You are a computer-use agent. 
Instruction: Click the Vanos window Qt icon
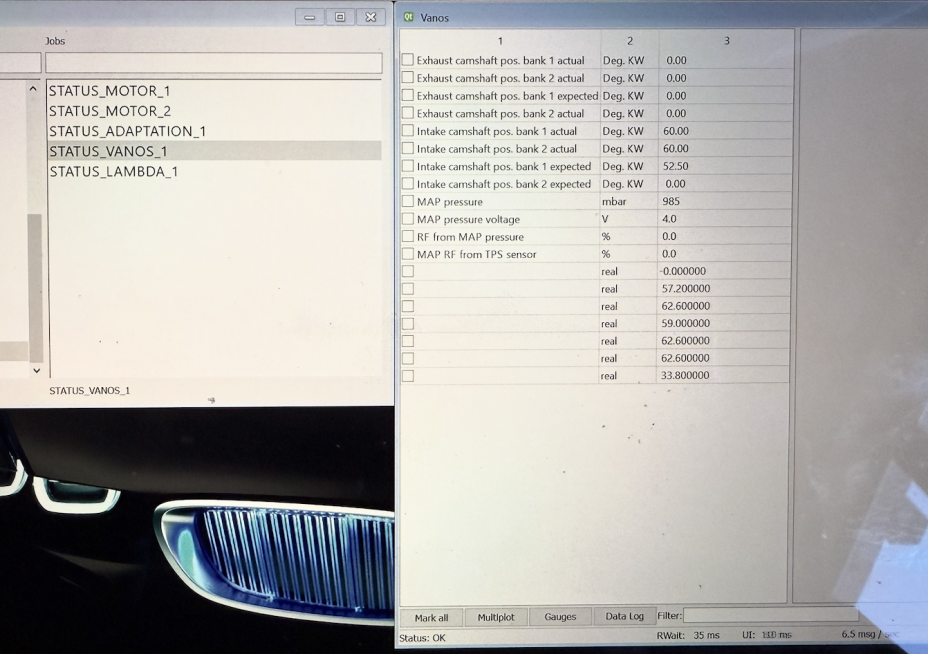(409, 17)
